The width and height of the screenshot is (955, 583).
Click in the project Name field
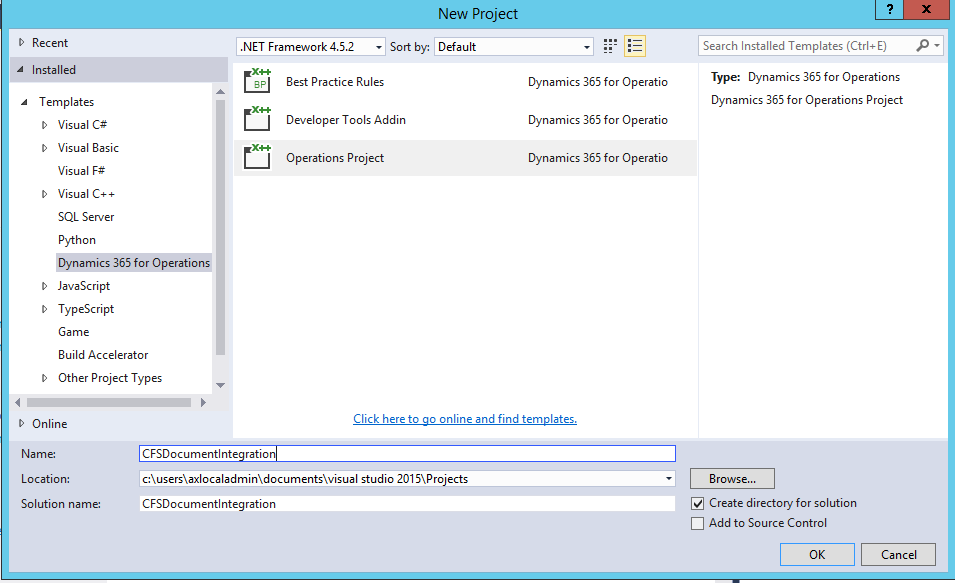click(407, 454)
